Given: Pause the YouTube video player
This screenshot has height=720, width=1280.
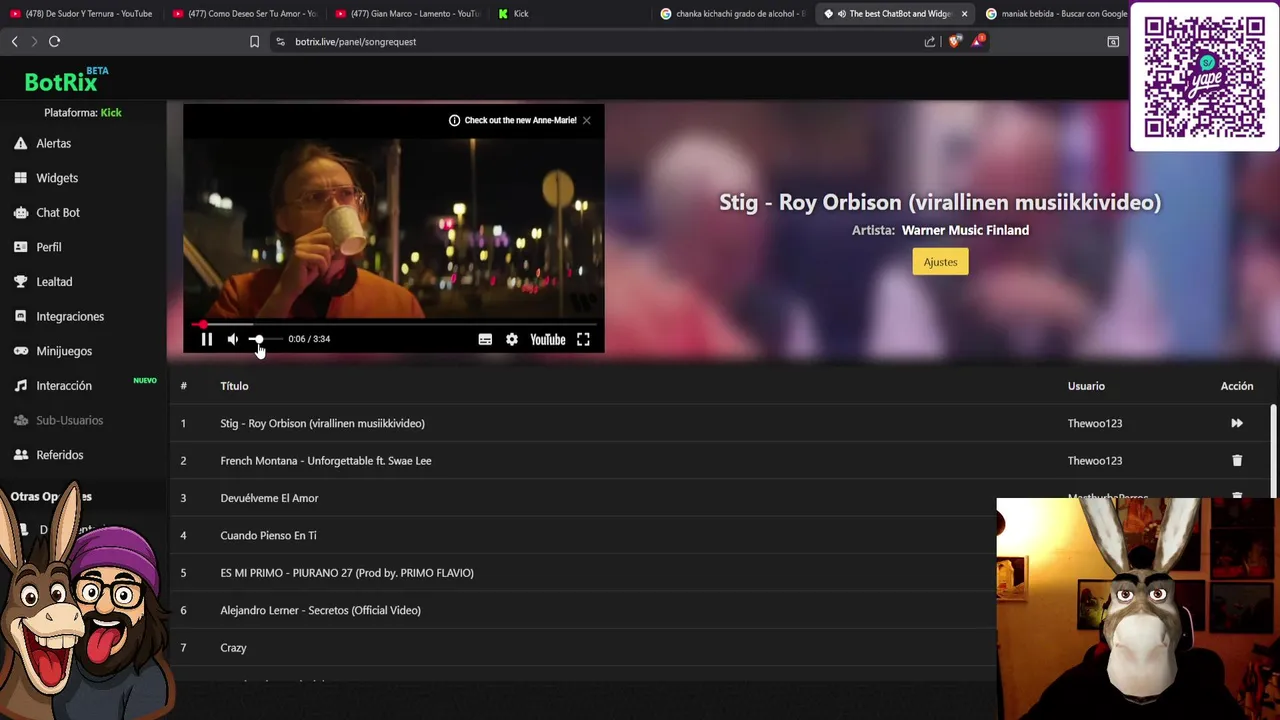Looking at the screenshot, I should coord(207,339).
